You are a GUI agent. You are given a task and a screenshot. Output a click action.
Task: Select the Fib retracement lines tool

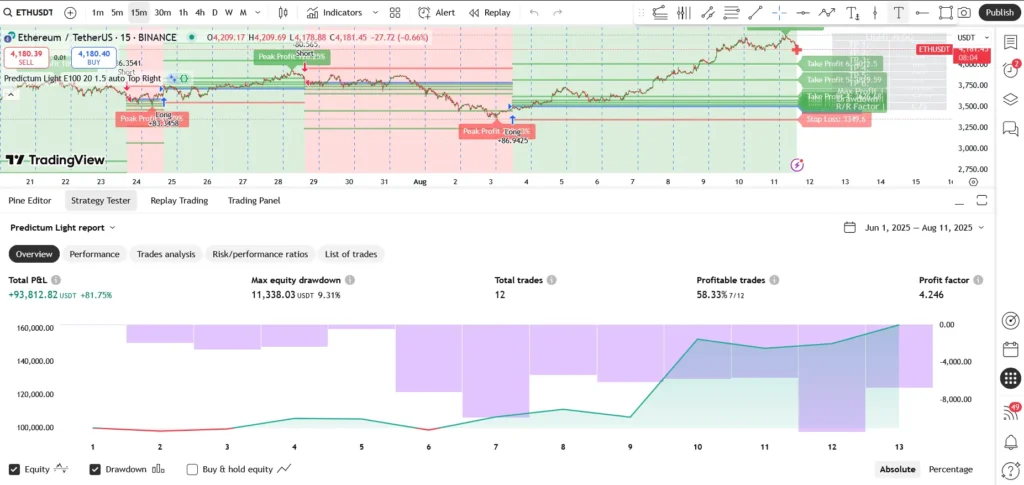click(x=731, y=12)
